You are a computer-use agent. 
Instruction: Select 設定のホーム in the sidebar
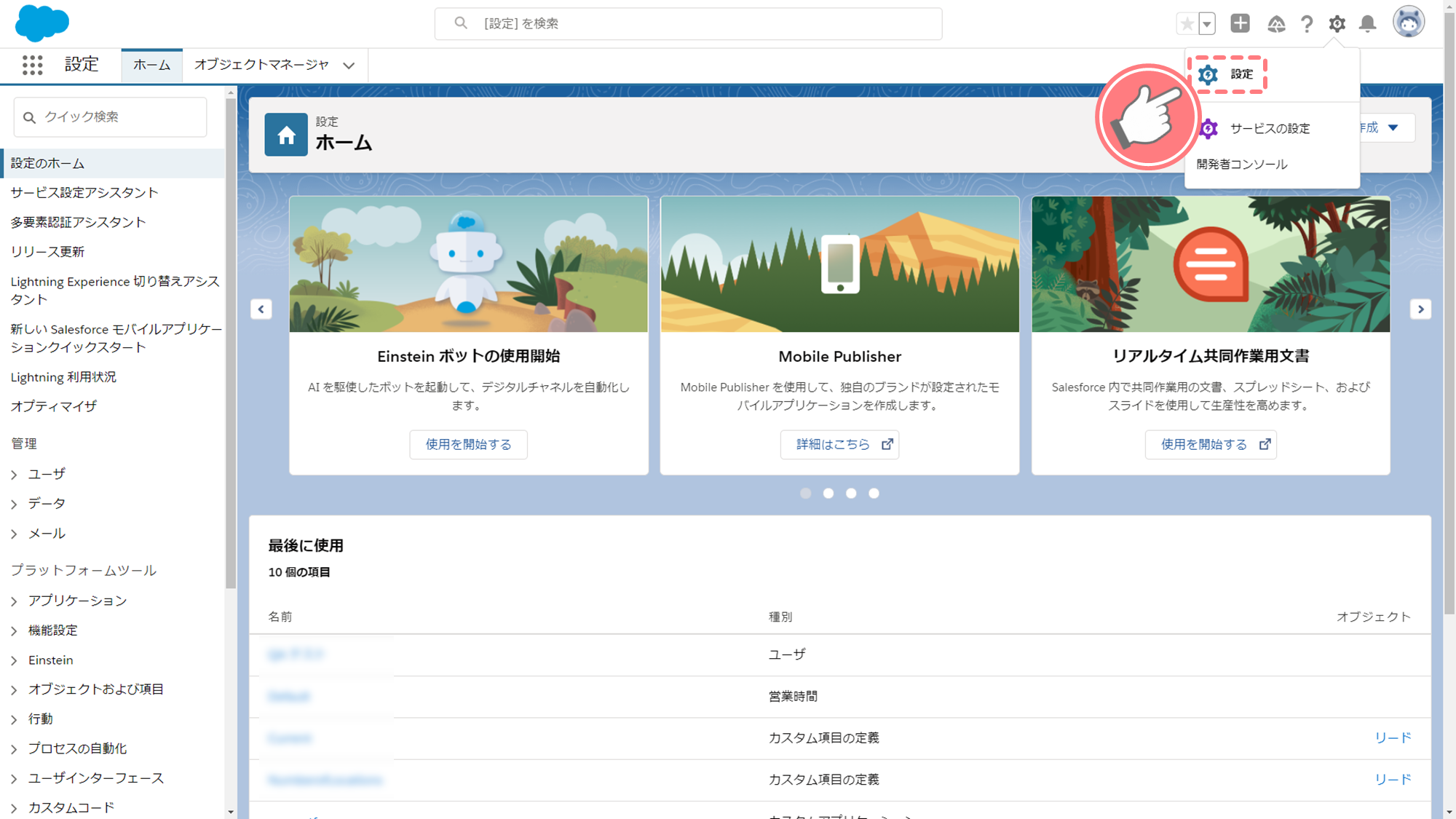(113, 164)
